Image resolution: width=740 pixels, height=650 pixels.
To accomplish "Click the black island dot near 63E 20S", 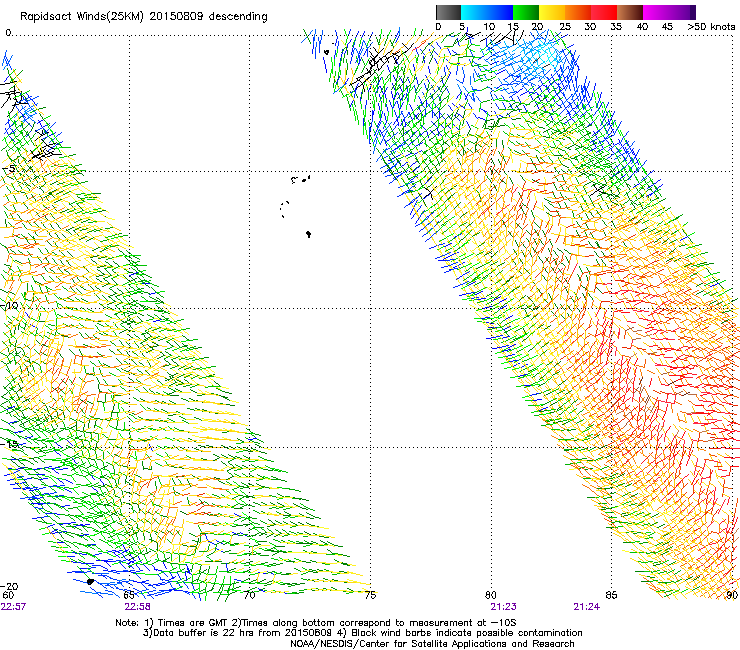I will tap(90, 582).
